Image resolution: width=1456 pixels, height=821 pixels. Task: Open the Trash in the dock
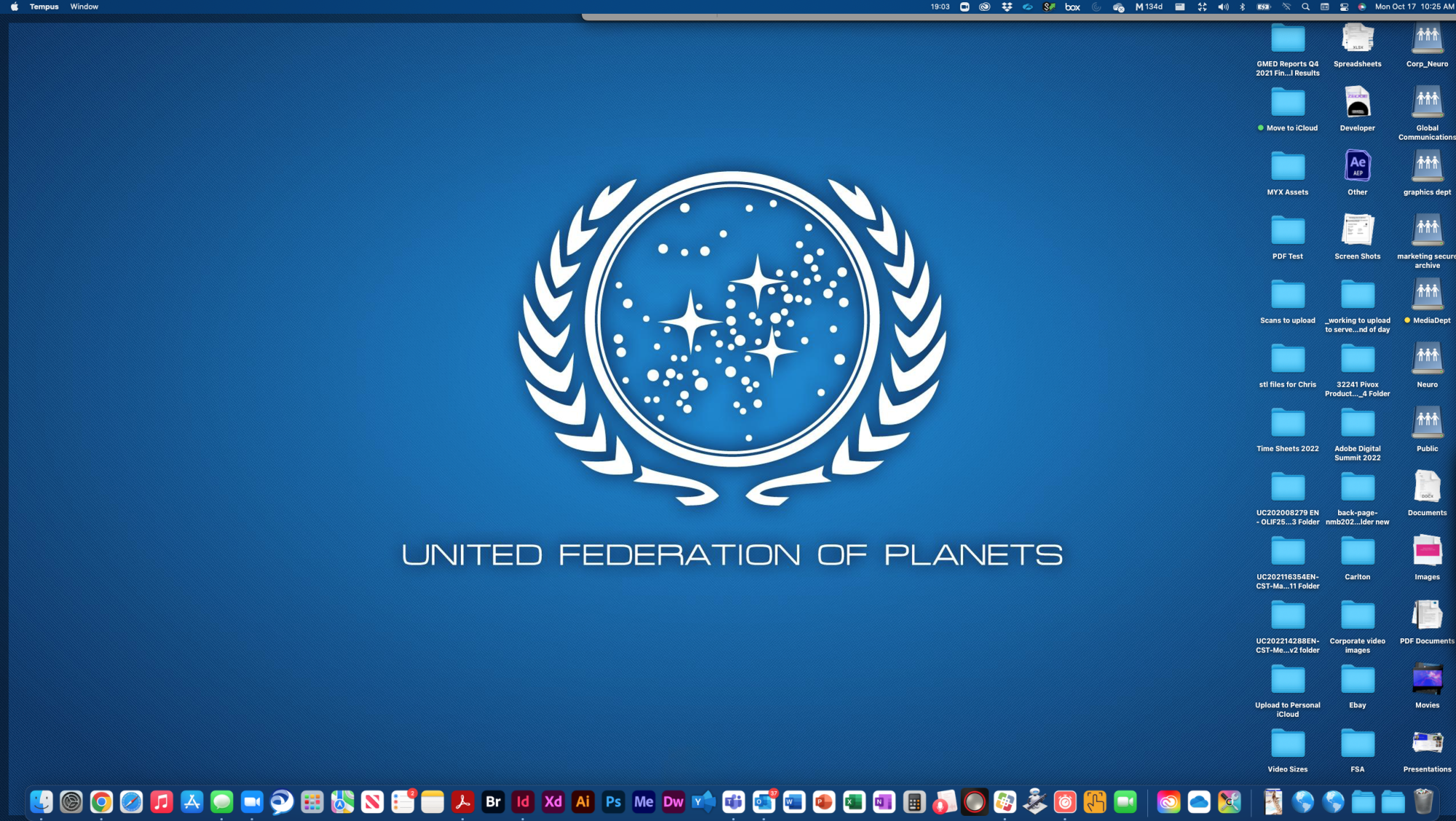1423,802
